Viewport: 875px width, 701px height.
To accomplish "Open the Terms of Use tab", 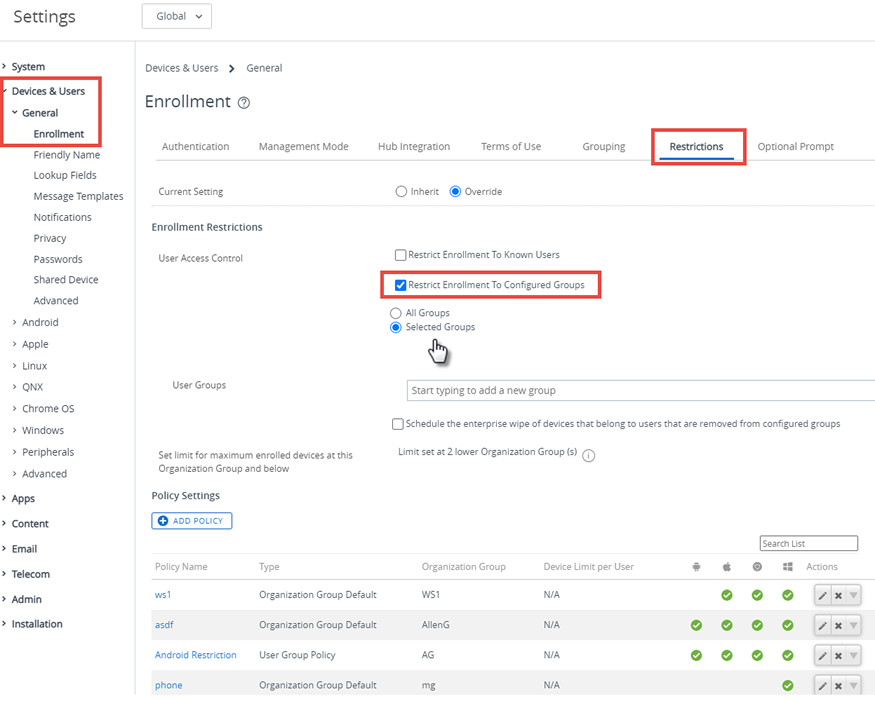I will pos(511,146).
